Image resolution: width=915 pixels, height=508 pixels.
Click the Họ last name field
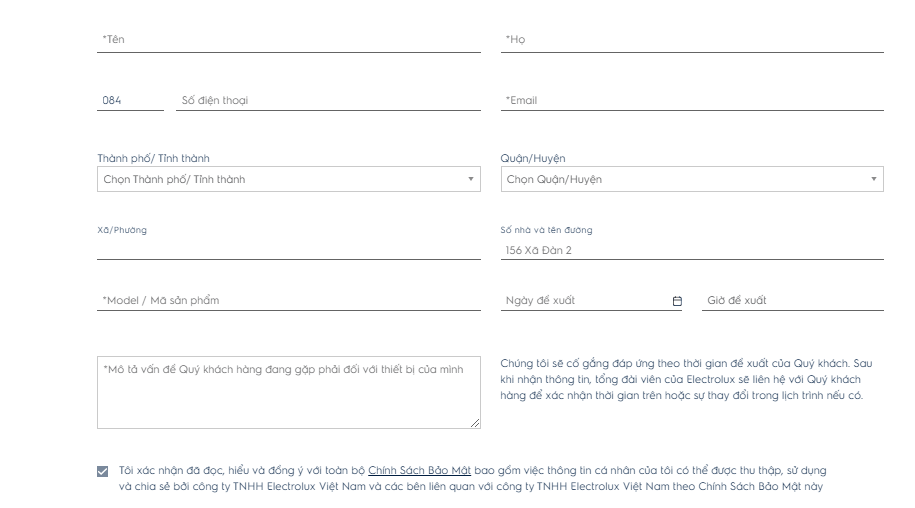point(692,40)
